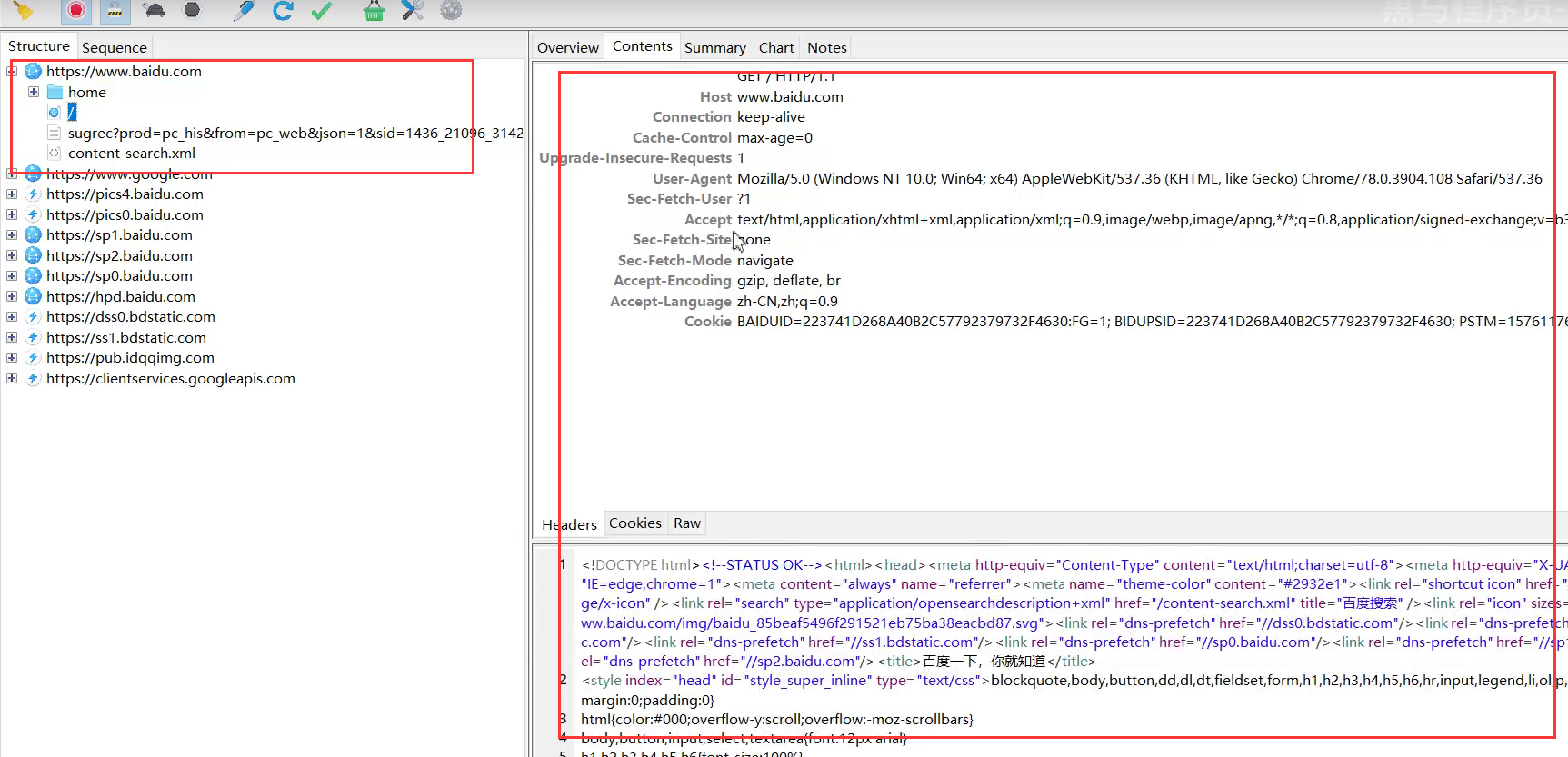This screenshot has height=757, width=1568.
Task: Show the Raw request sub-tab
Action: [x=687, y=523]
